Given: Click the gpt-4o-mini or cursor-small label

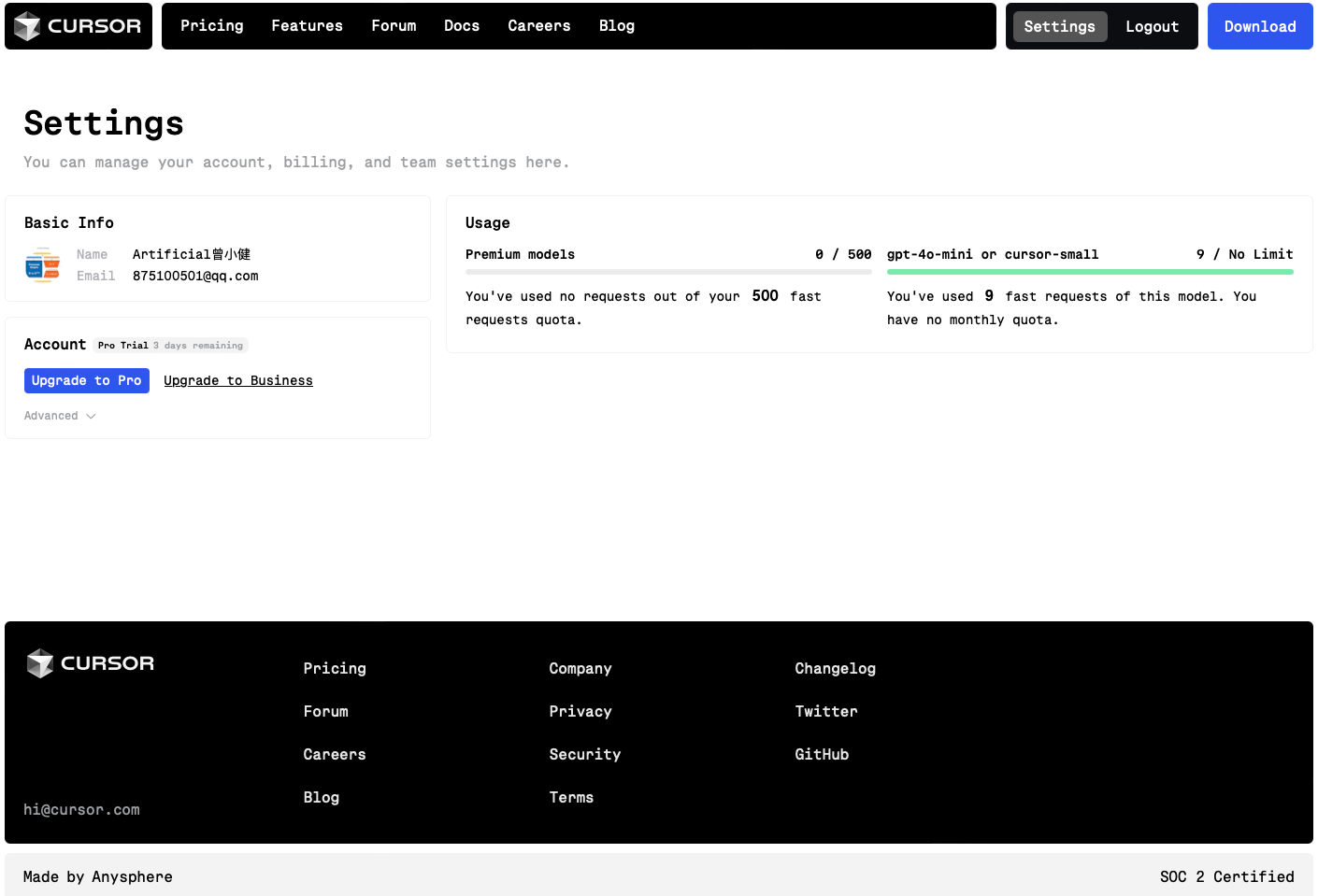Looking at the screenshot, I should 993,254.
